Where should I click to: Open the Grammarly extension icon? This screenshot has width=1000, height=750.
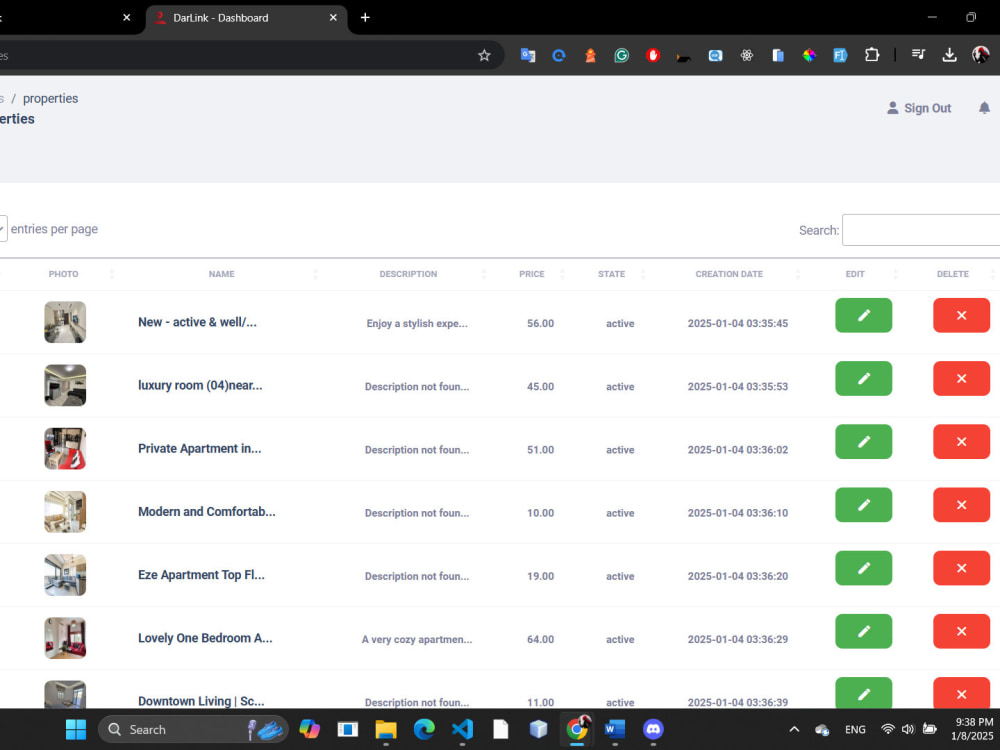point(621,55)
